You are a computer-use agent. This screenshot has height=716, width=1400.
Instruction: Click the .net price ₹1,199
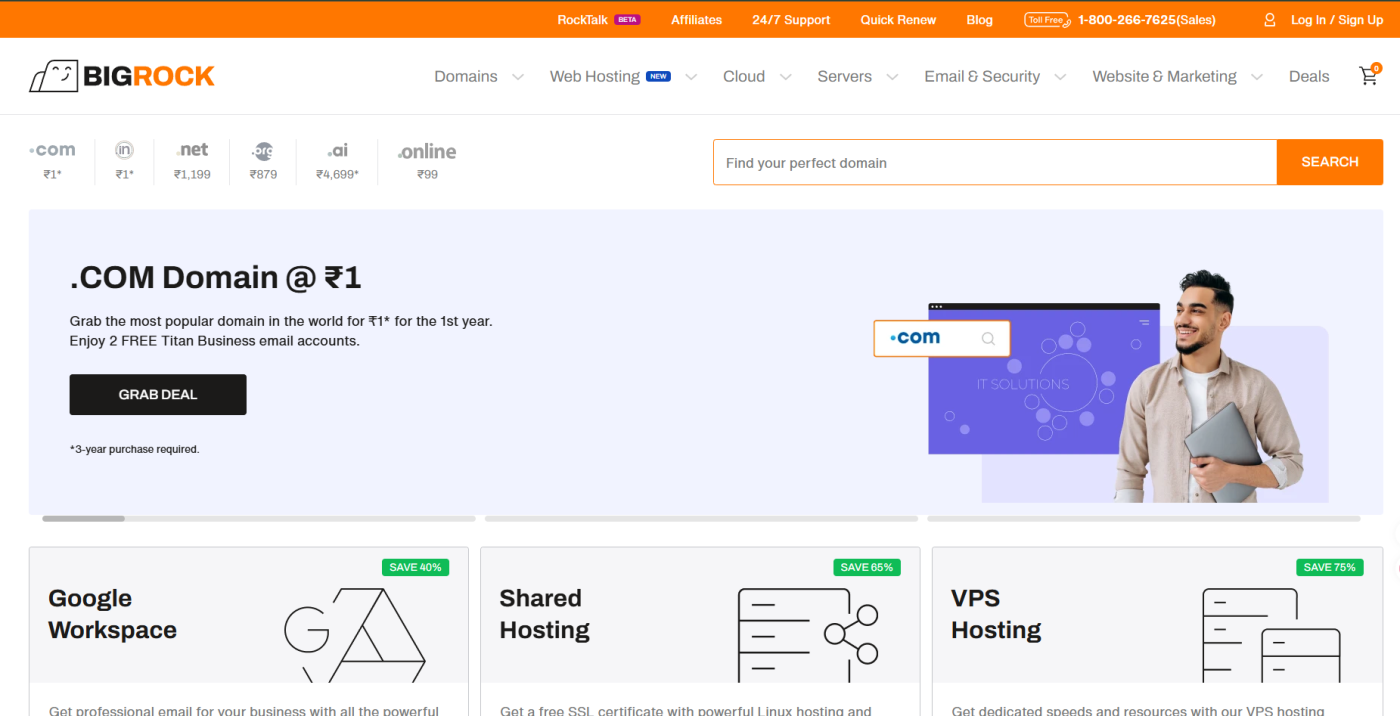pyautogui.click(x=192, y=174)
